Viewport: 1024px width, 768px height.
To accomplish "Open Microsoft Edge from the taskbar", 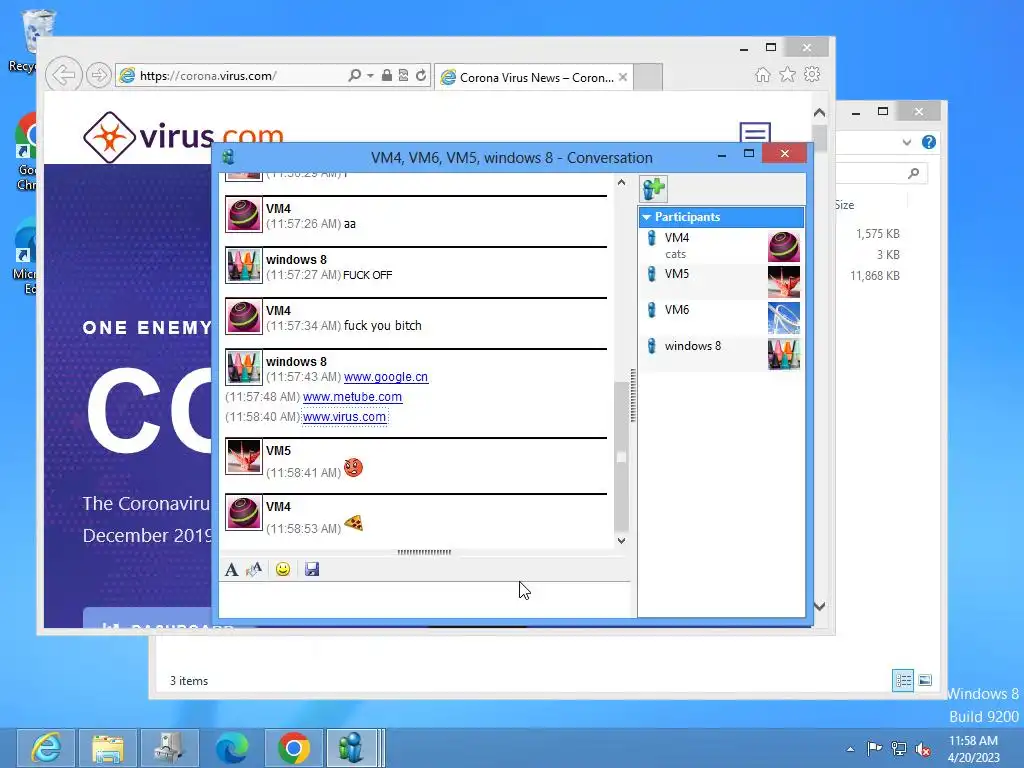I will tap(232, 748).
